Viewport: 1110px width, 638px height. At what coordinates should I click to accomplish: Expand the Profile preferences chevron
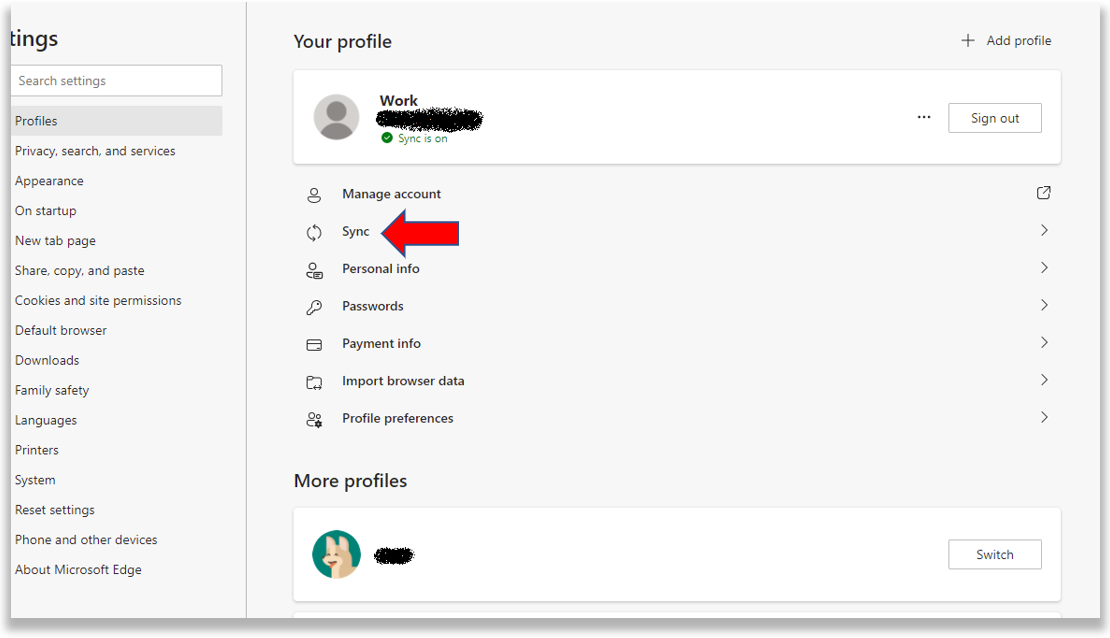coord(1043,417)
